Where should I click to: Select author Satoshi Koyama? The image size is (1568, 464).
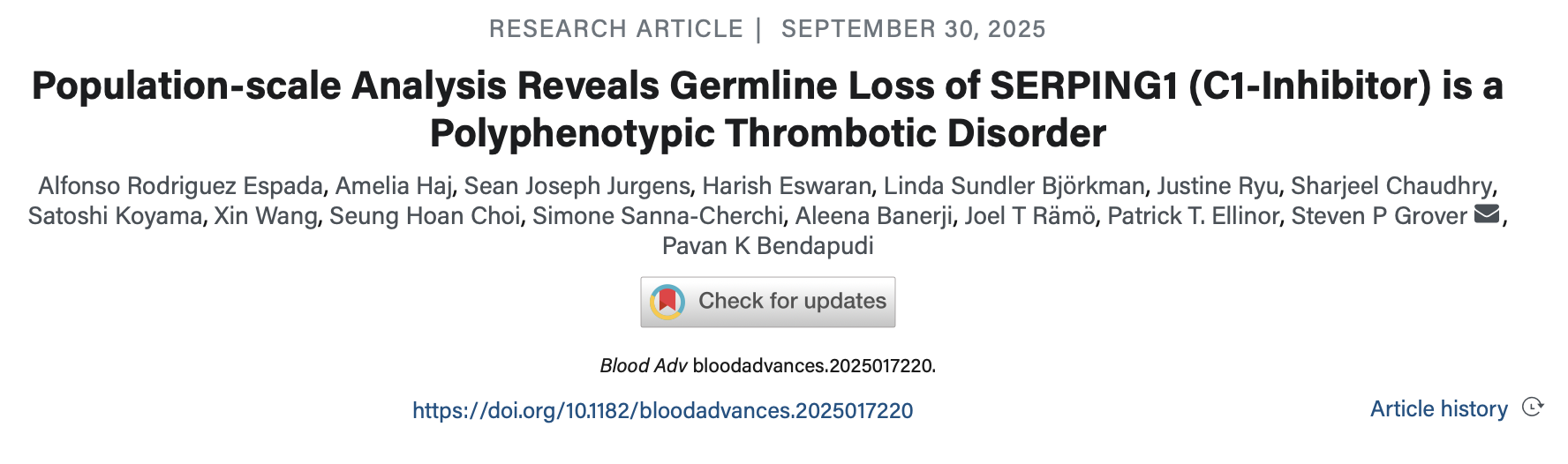coord(115,216)
